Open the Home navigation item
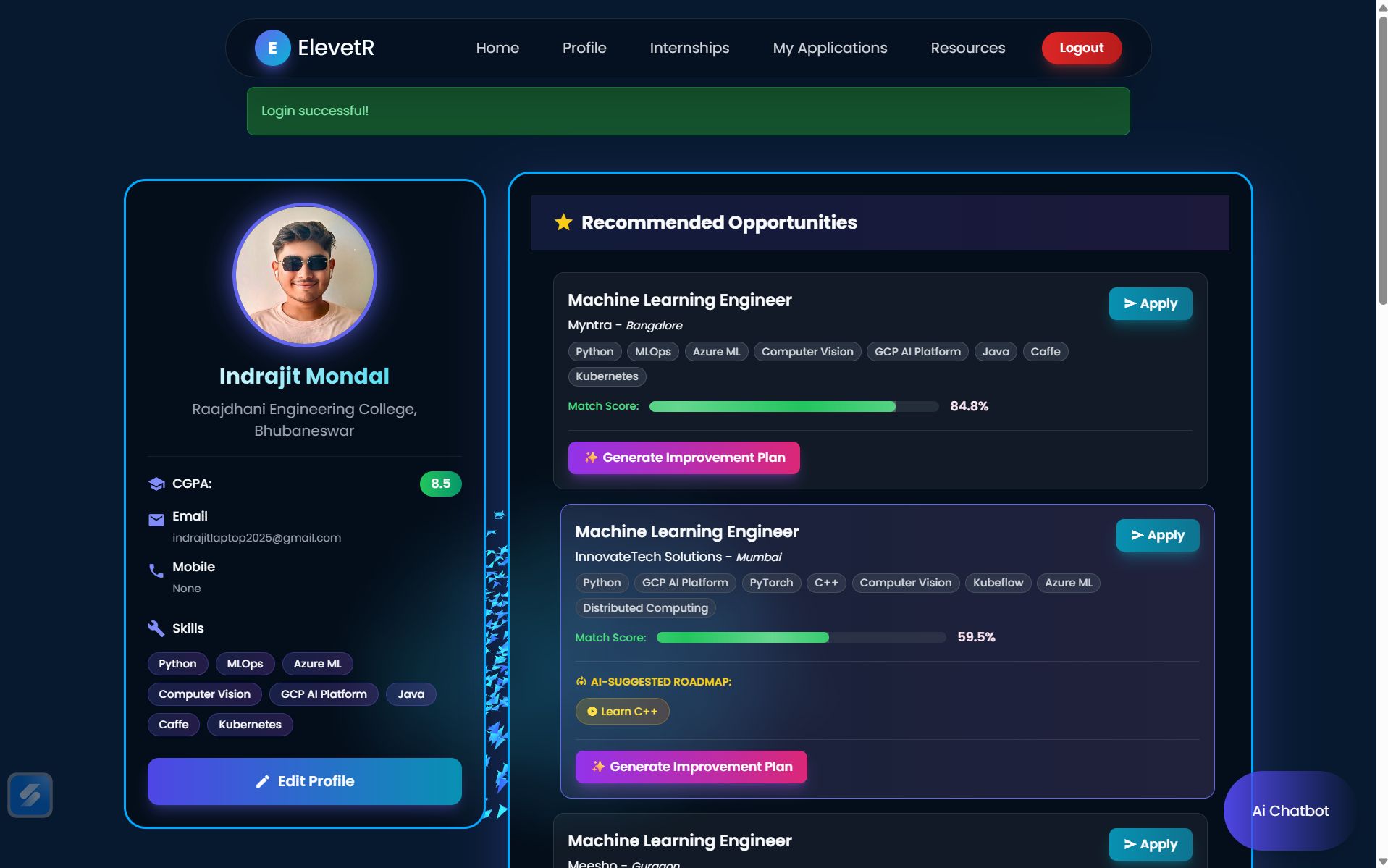Screen dimensions: 1388x868 click(x=497, y=48)
